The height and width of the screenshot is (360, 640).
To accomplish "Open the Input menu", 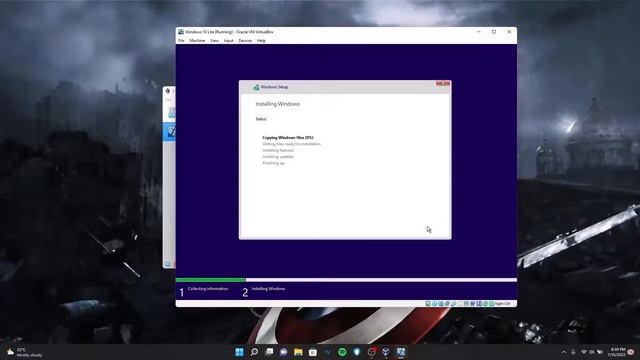I will (x=229, y=41).
